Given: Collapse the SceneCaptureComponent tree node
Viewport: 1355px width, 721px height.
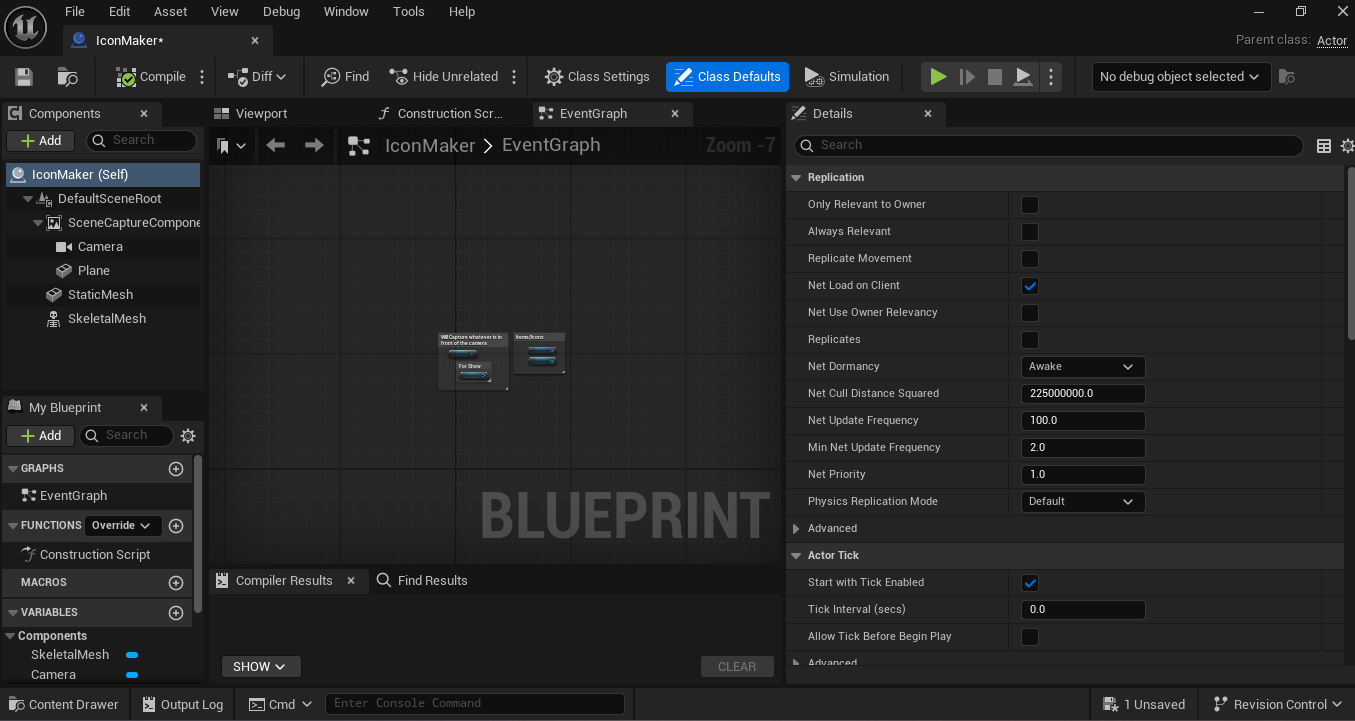Looking at the screenshot, I should click(x=38, y=223).
